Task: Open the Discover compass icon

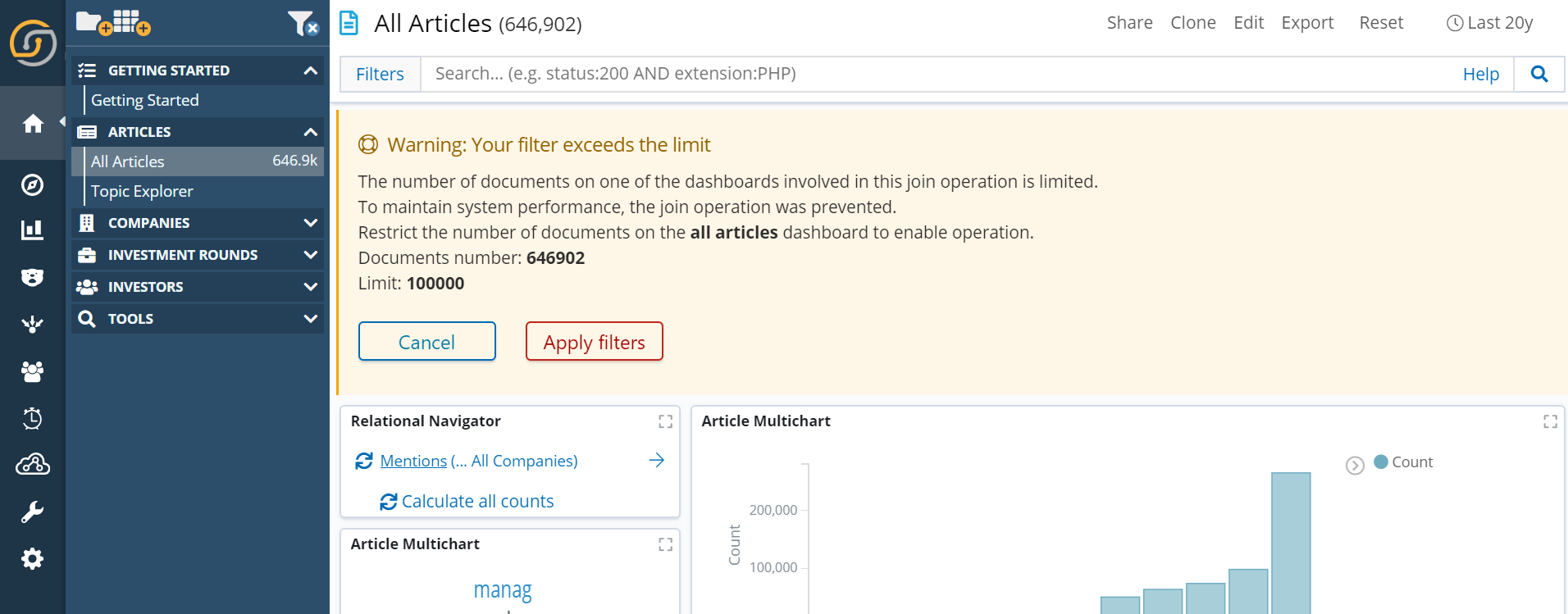Action: 32,184
